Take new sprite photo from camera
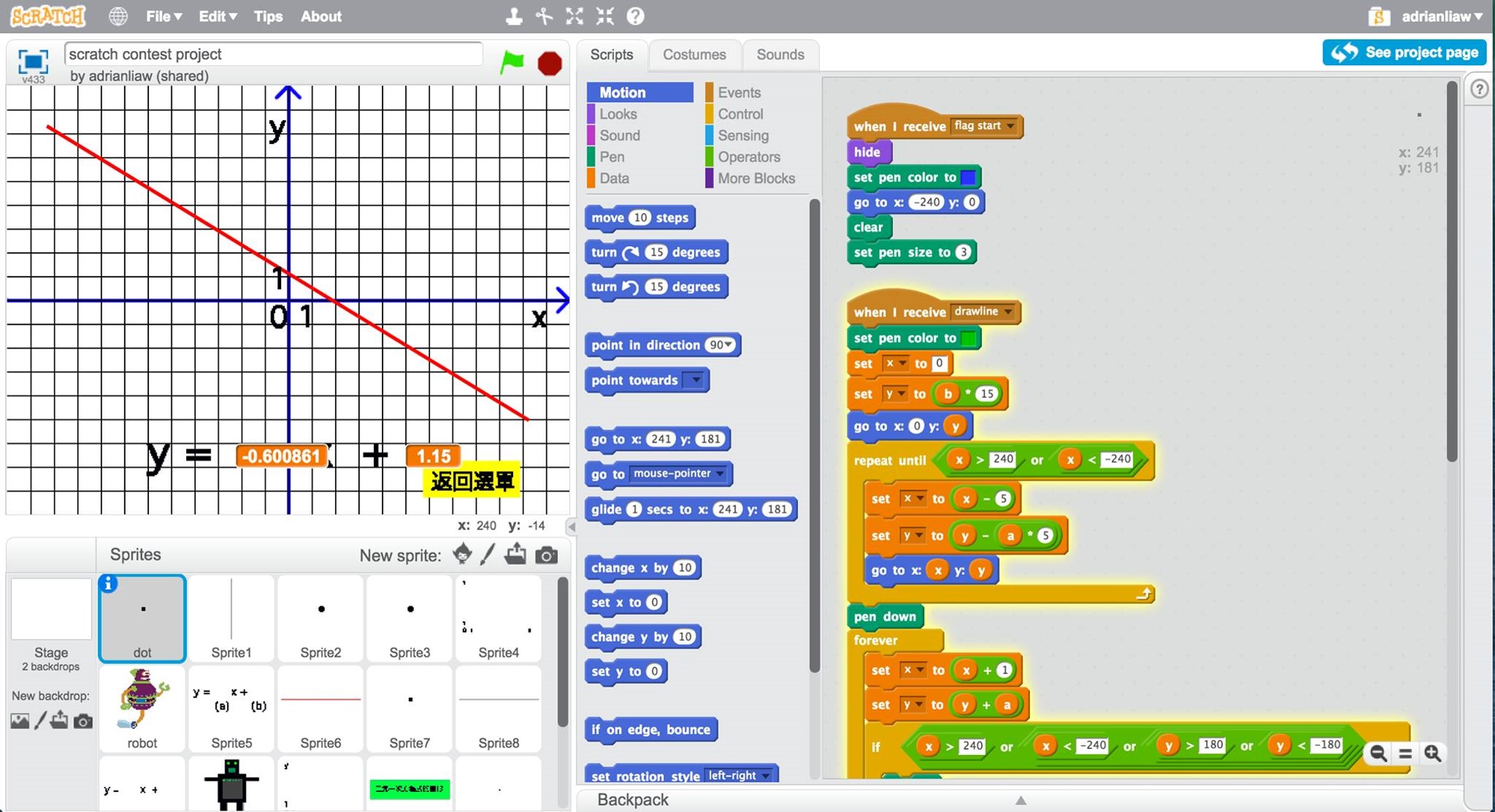 [x=547, y=555]
